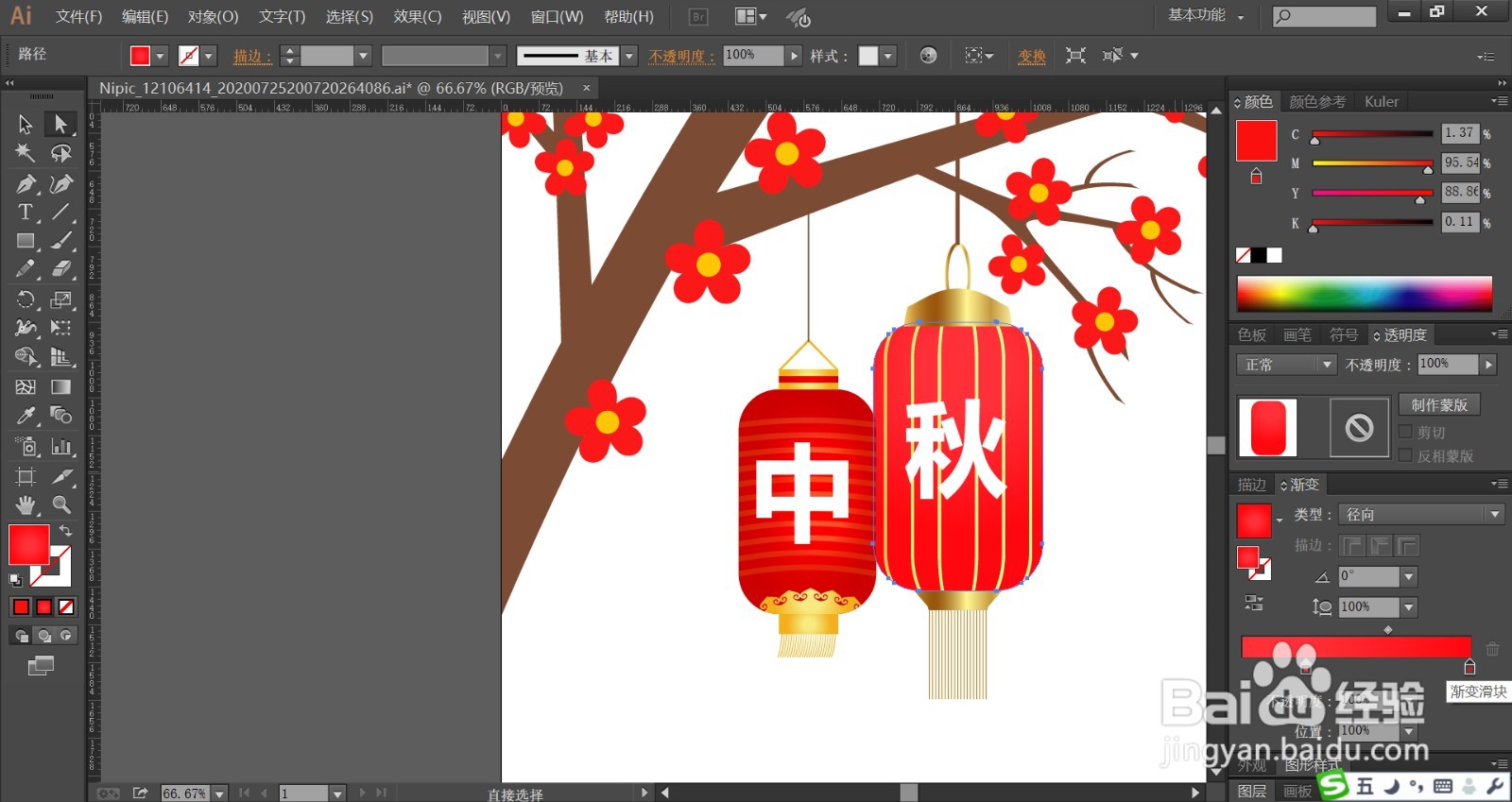The height and width of the screenshot is (802, 1512).
Task: Select the Free Transform tool
Action: click(x=60, y=328)
